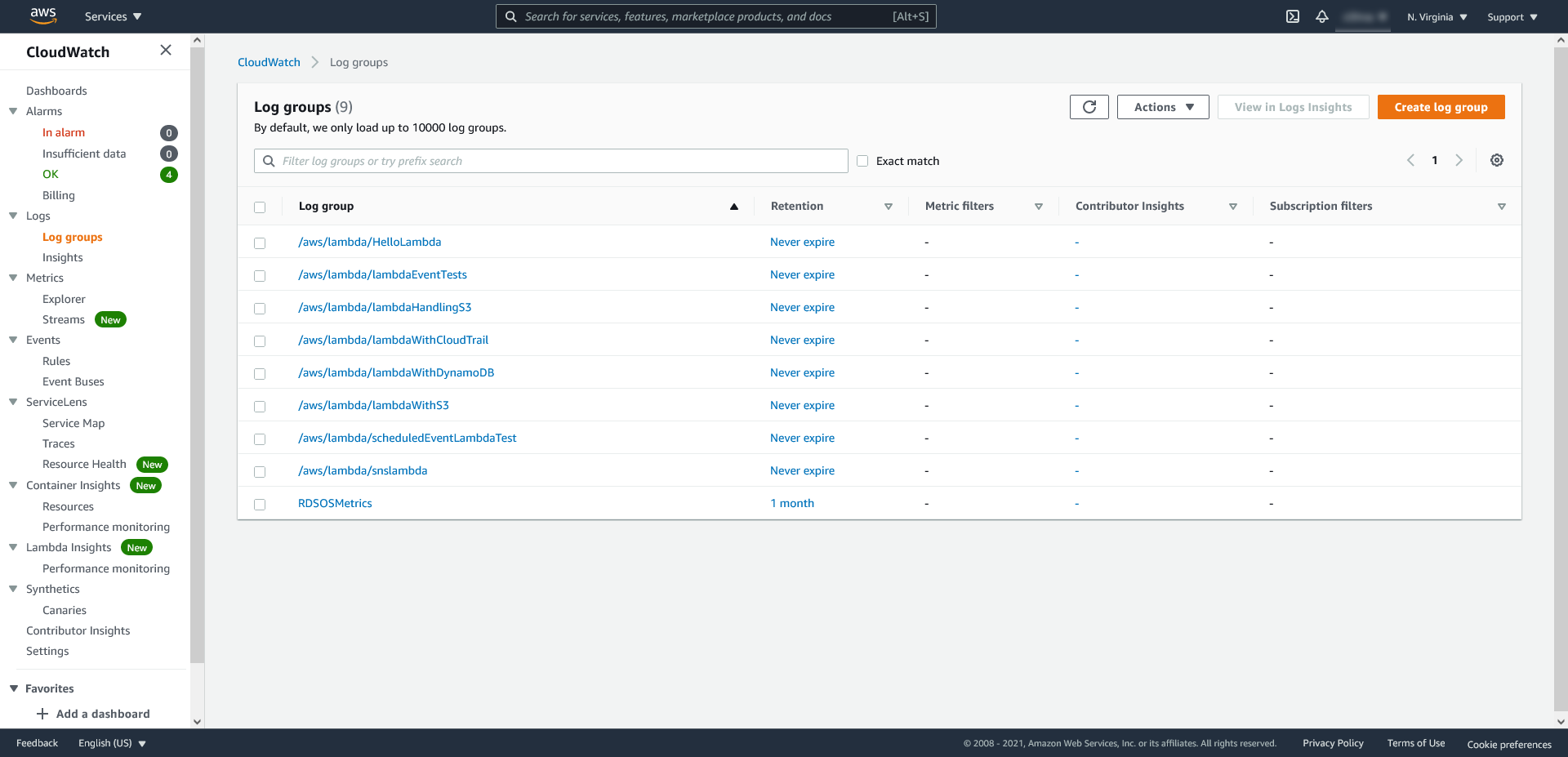Open Cookie preferences in footer
The width and height of the screenshot is (1568, 757).
point(1509,744)
